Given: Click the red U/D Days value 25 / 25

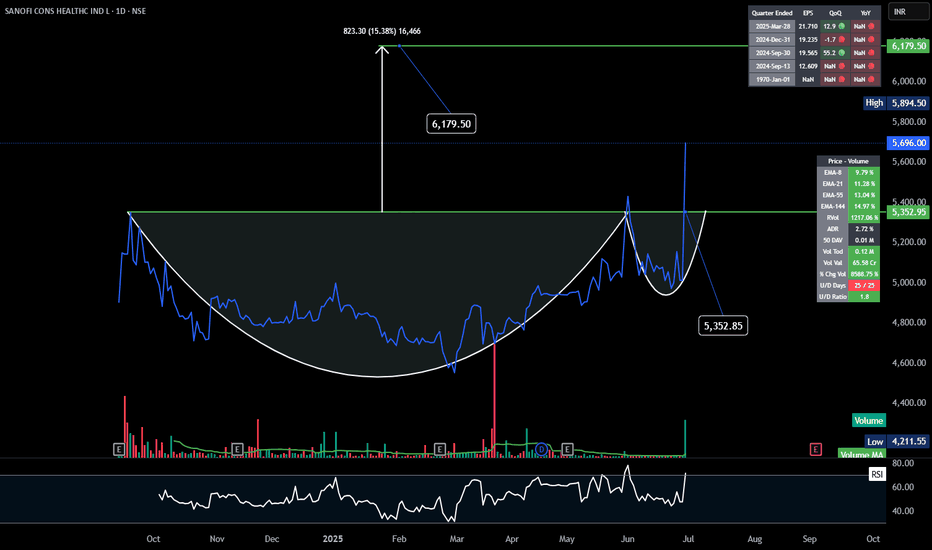Looking at the screenshot, I should point(864,285).
